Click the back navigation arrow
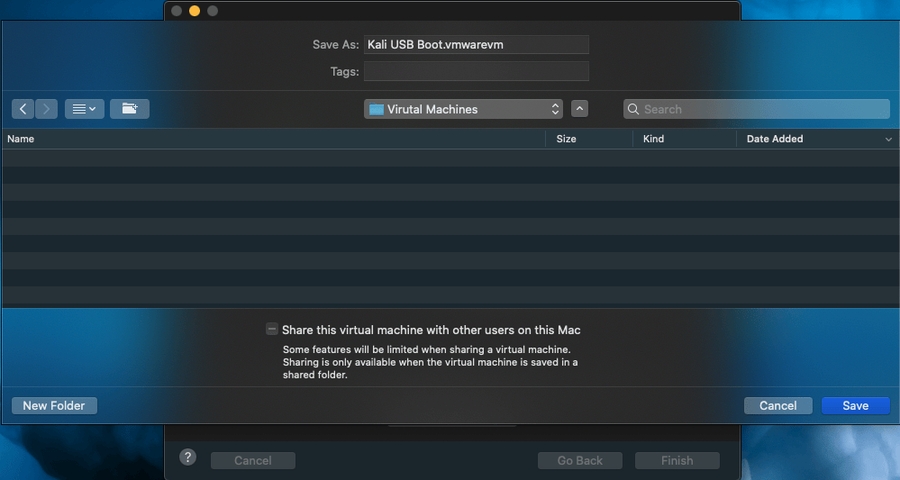This screenshot has width=900, height=480. point(24,109)
